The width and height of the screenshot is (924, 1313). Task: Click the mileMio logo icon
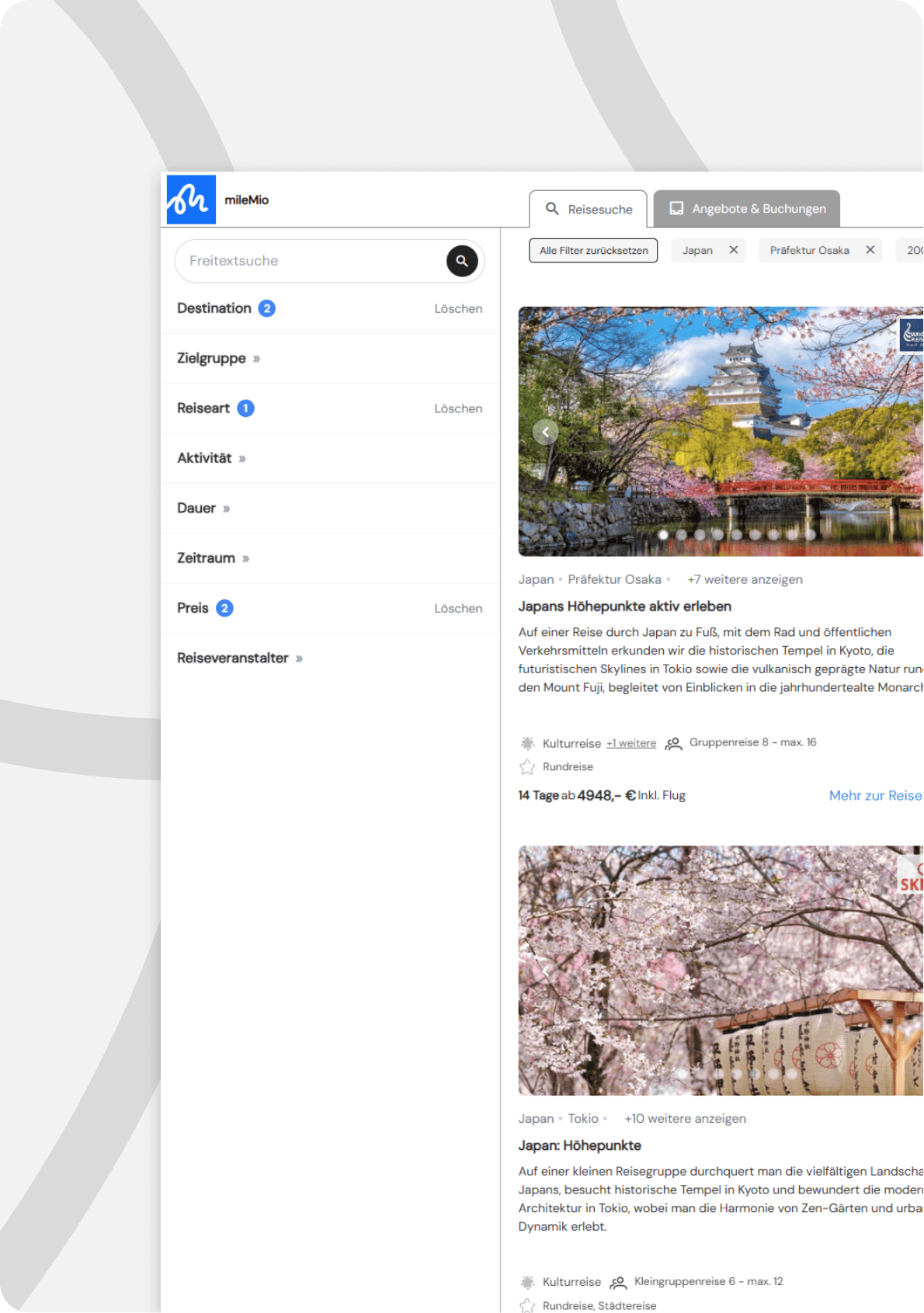(x=191, y=200)
